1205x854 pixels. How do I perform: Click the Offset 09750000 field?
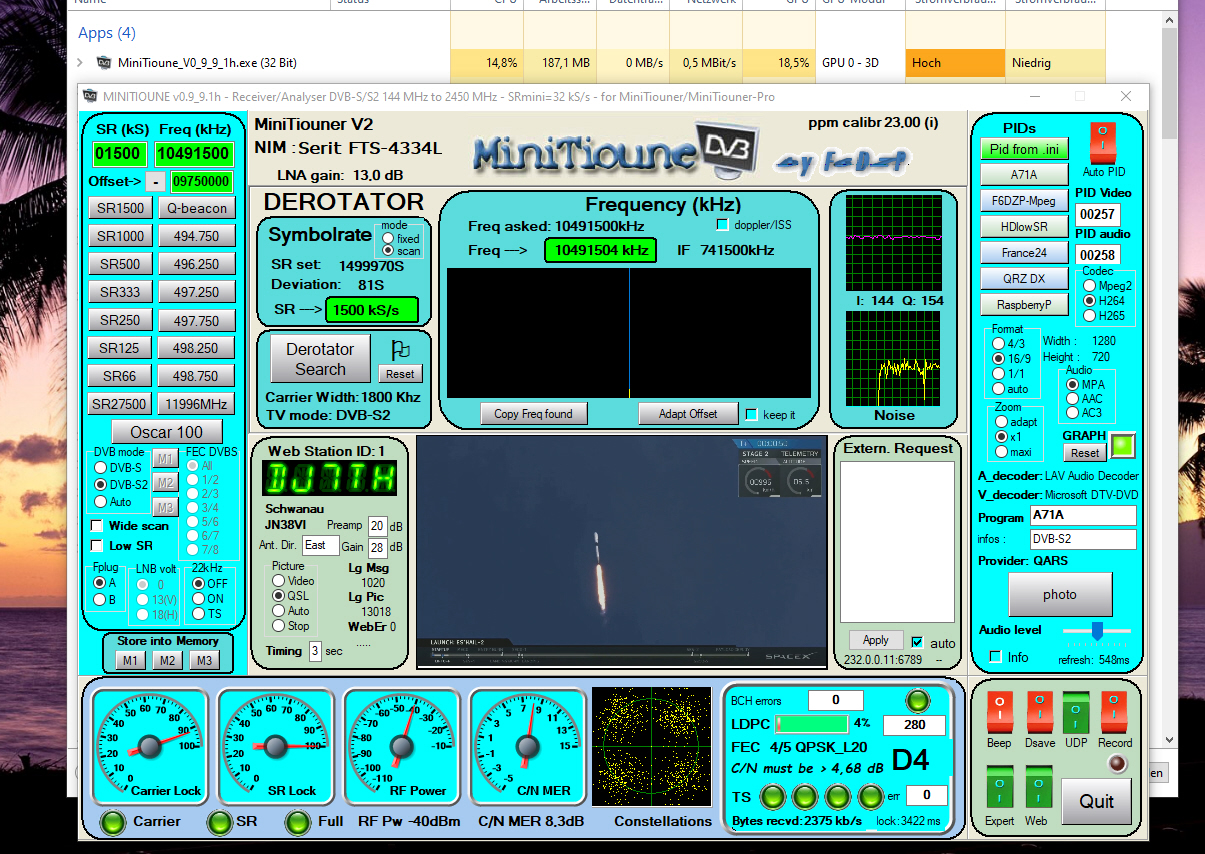[202, 182]
